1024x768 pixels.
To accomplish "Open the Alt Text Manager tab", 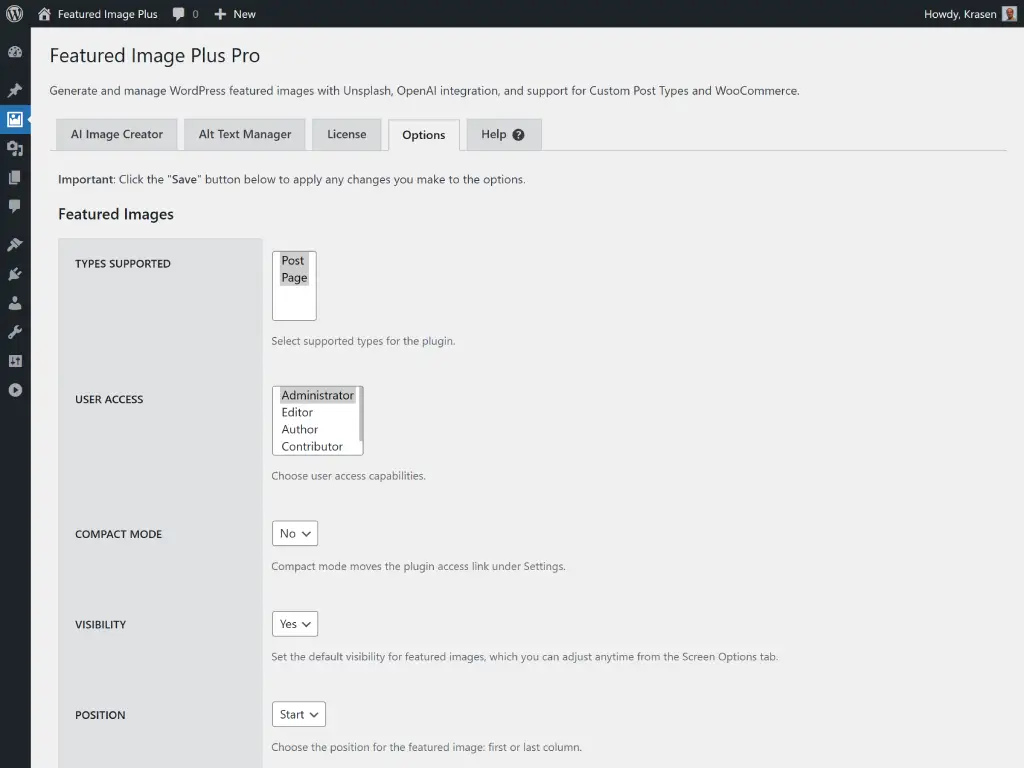I will pyautogui.click(x=244, y=134).
